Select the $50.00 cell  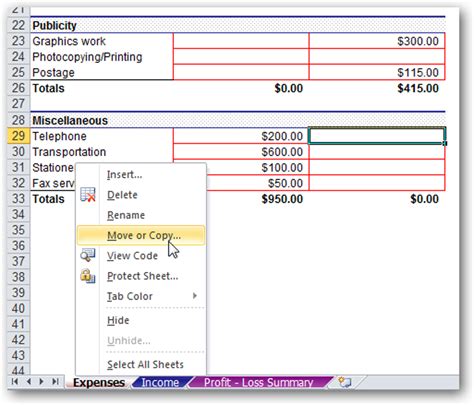[257, 183]
